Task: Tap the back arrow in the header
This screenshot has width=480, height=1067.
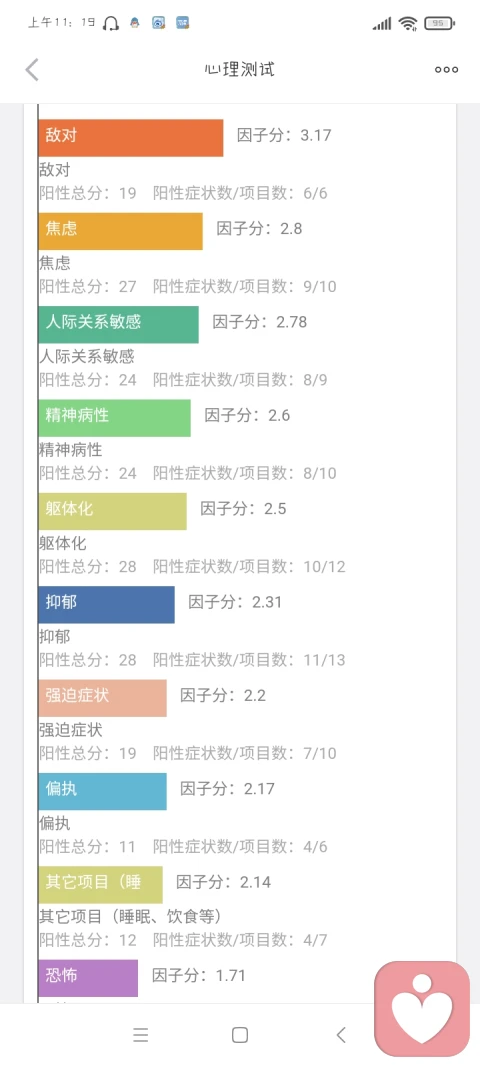Action: (x=32, y=69)
